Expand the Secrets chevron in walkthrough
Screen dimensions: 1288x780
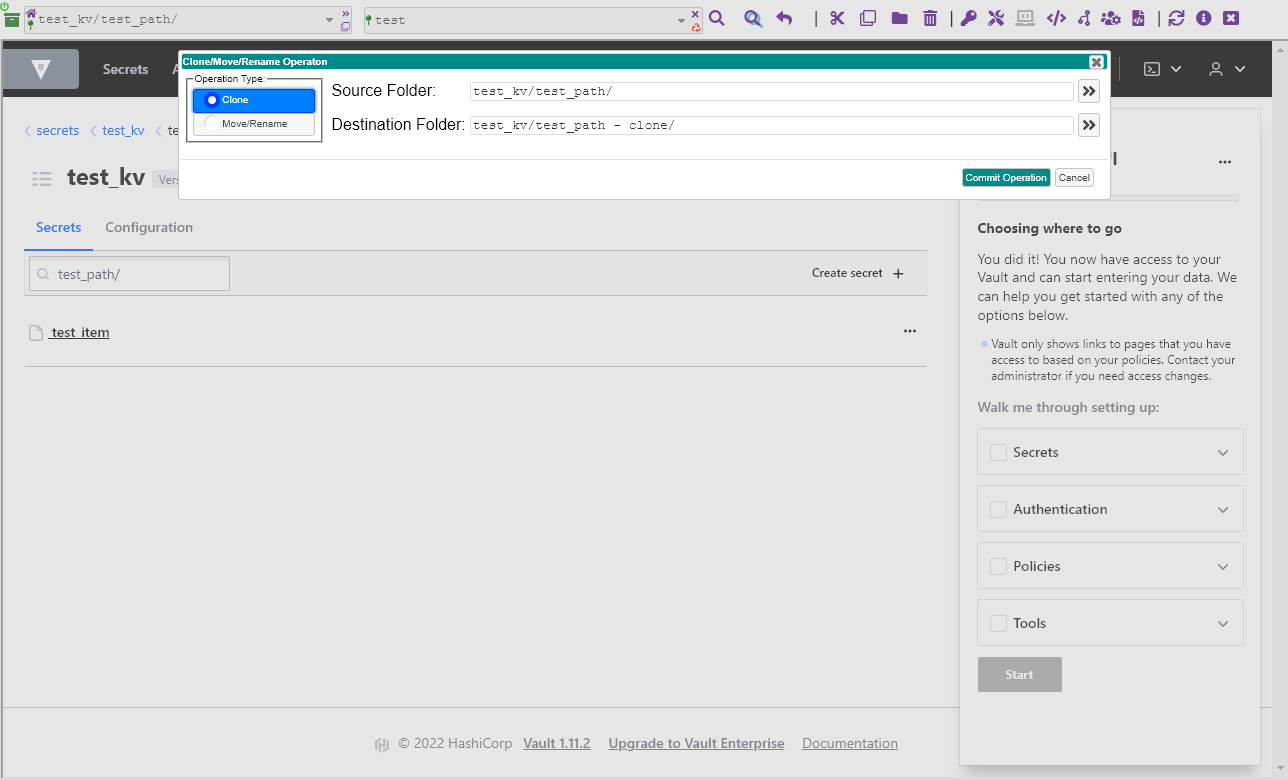[1223, 453]
